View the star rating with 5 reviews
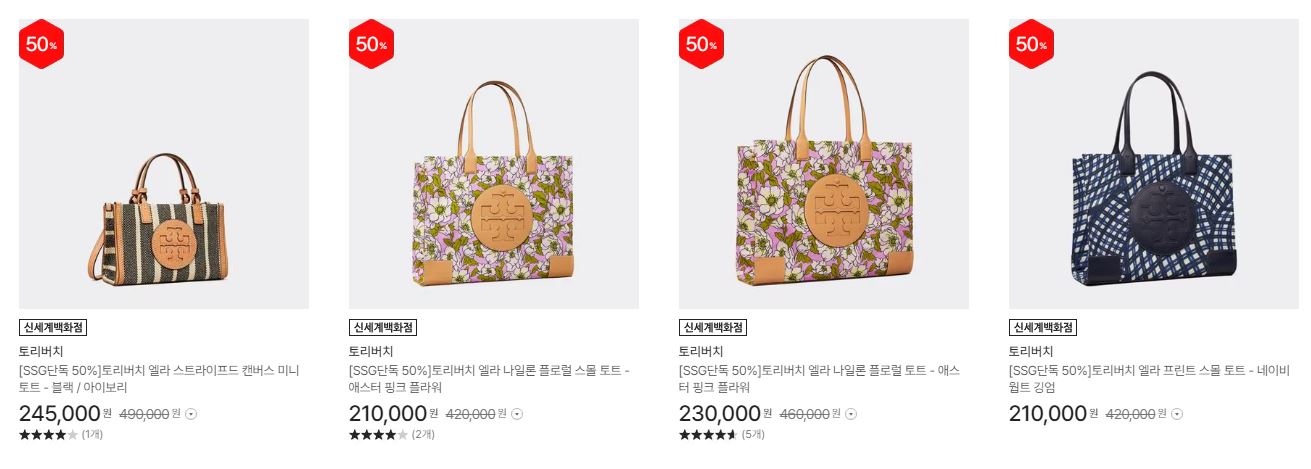Image resolution: width=1311 pixels, height=469 pixels. [x=722, y=435]
